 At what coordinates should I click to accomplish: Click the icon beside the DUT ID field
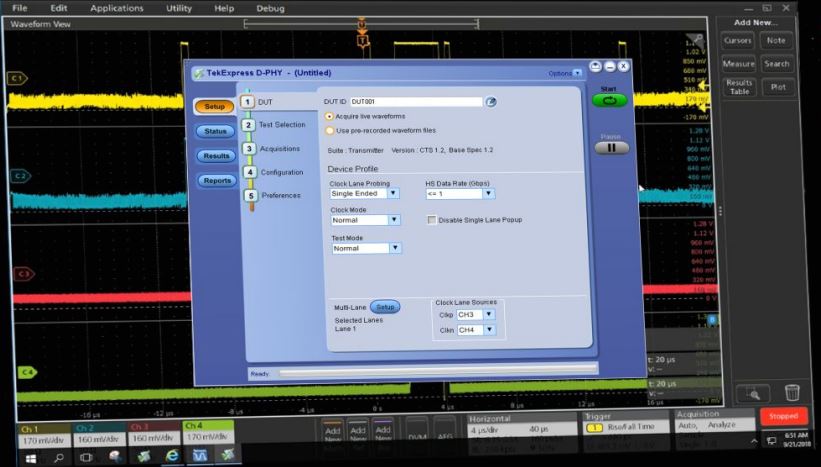pyautogui.click(x=491, y=102)
